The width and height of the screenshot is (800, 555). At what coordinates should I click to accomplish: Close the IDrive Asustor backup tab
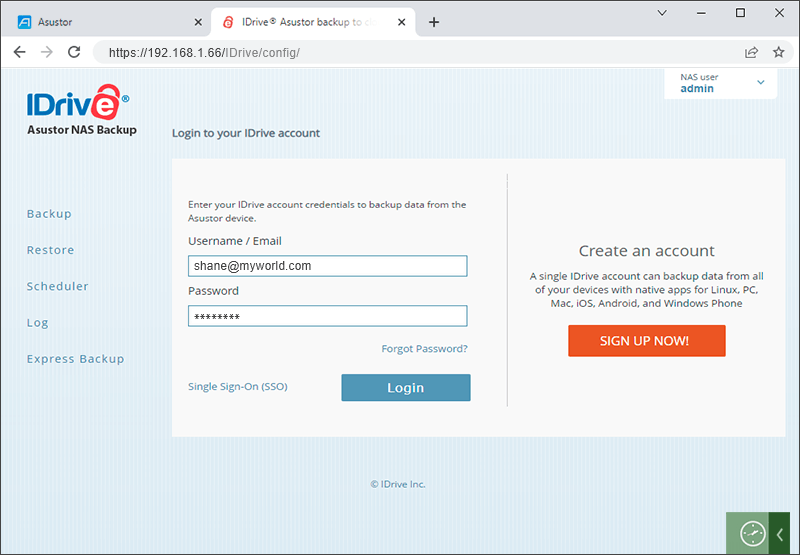click(x=402, y=22)
